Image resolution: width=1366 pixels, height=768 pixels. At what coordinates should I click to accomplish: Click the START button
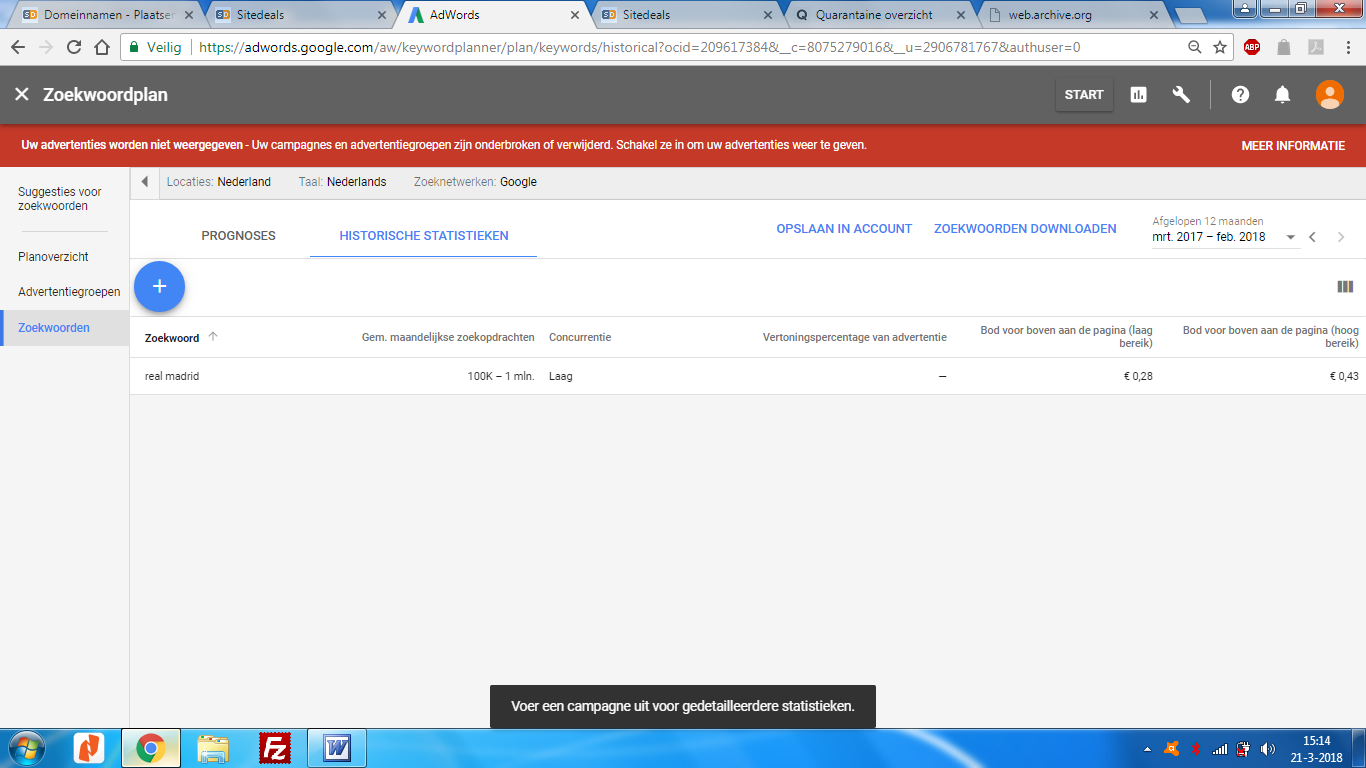tap(1084, 95)
